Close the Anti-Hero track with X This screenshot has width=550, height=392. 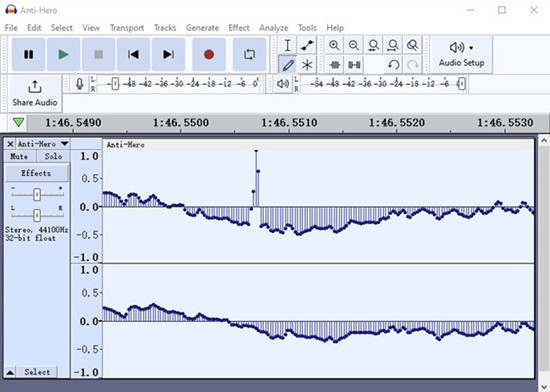click(10, 144)
